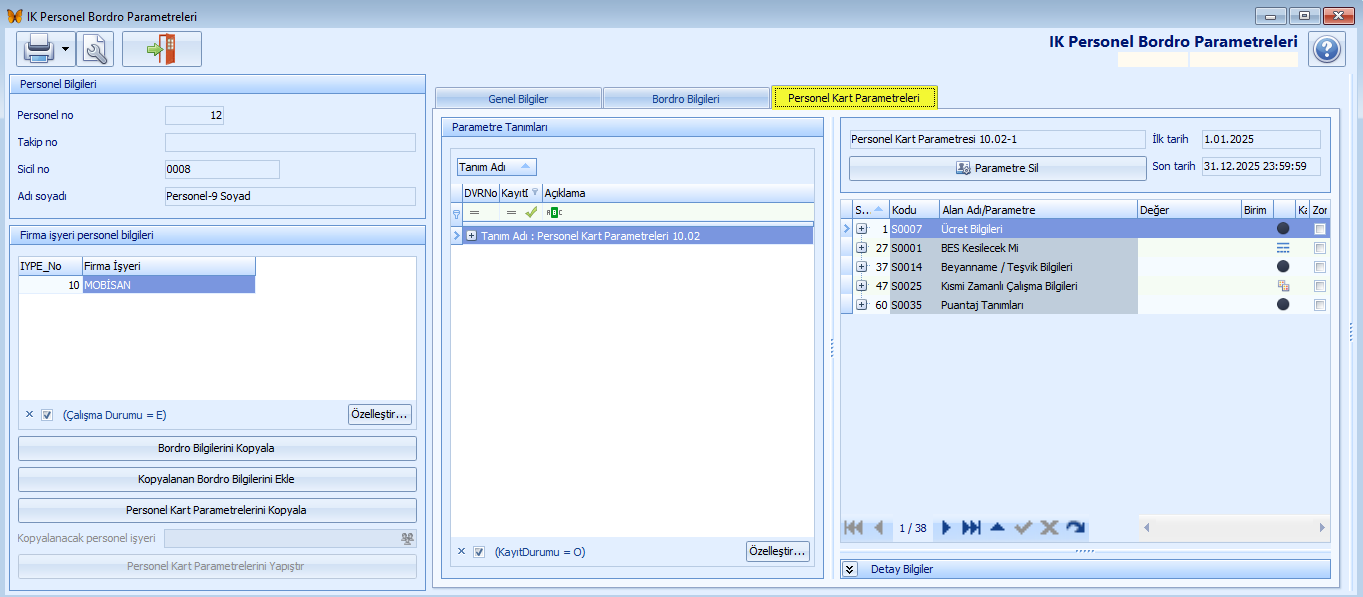Tick the checkbox in Ücret Bilgileri row

[1320, 229]
